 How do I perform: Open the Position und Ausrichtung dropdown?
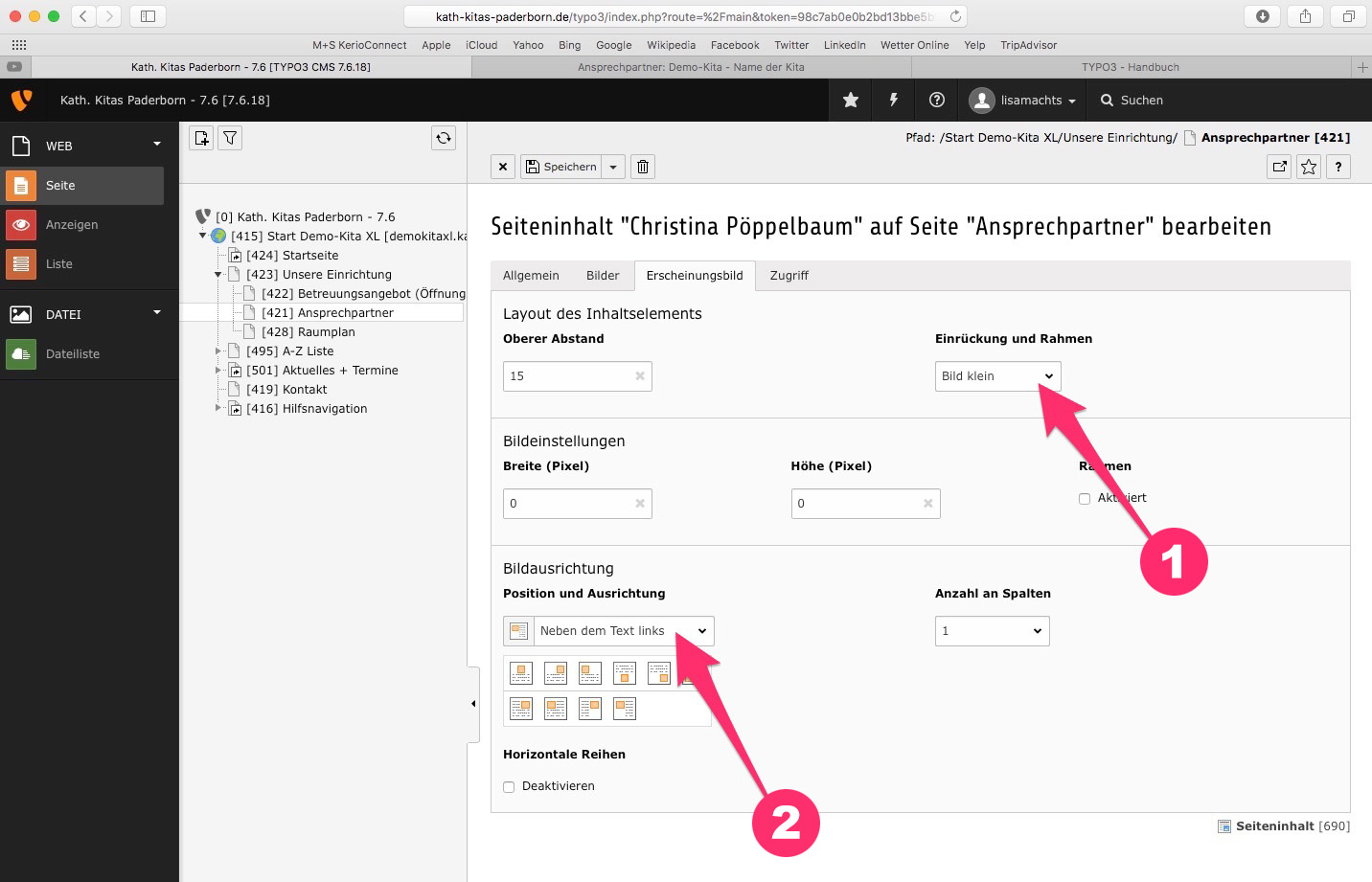tap(623, 631)
